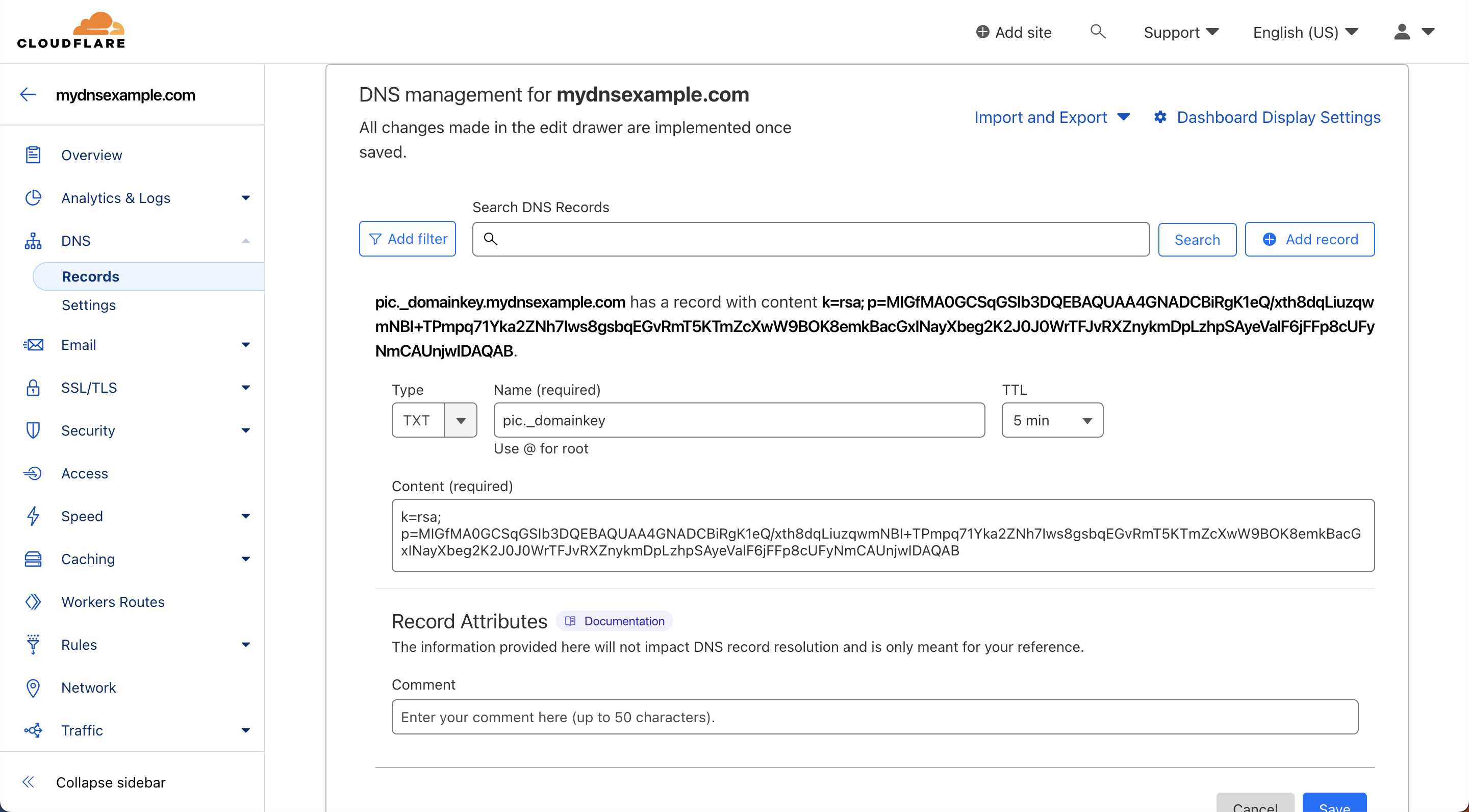Open the global search magnifier in the header
Viewport: 1469px width, 812px height.
pyautogui.click(x=1098, y=32)
